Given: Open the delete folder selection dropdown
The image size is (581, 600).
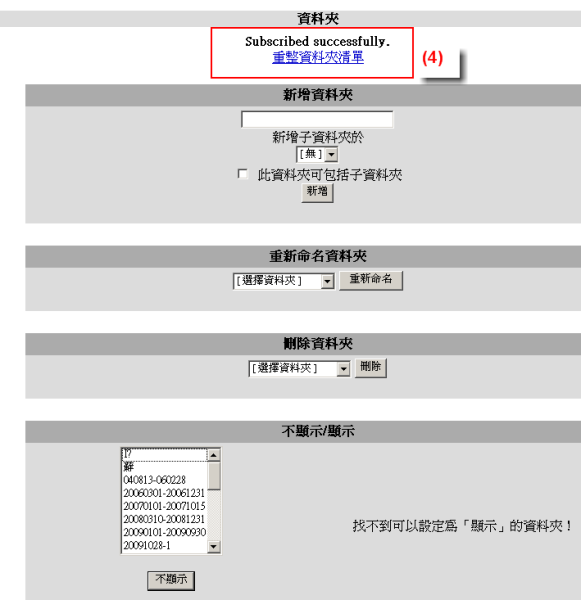Looking at the screenshot, I should pos(299,369).
